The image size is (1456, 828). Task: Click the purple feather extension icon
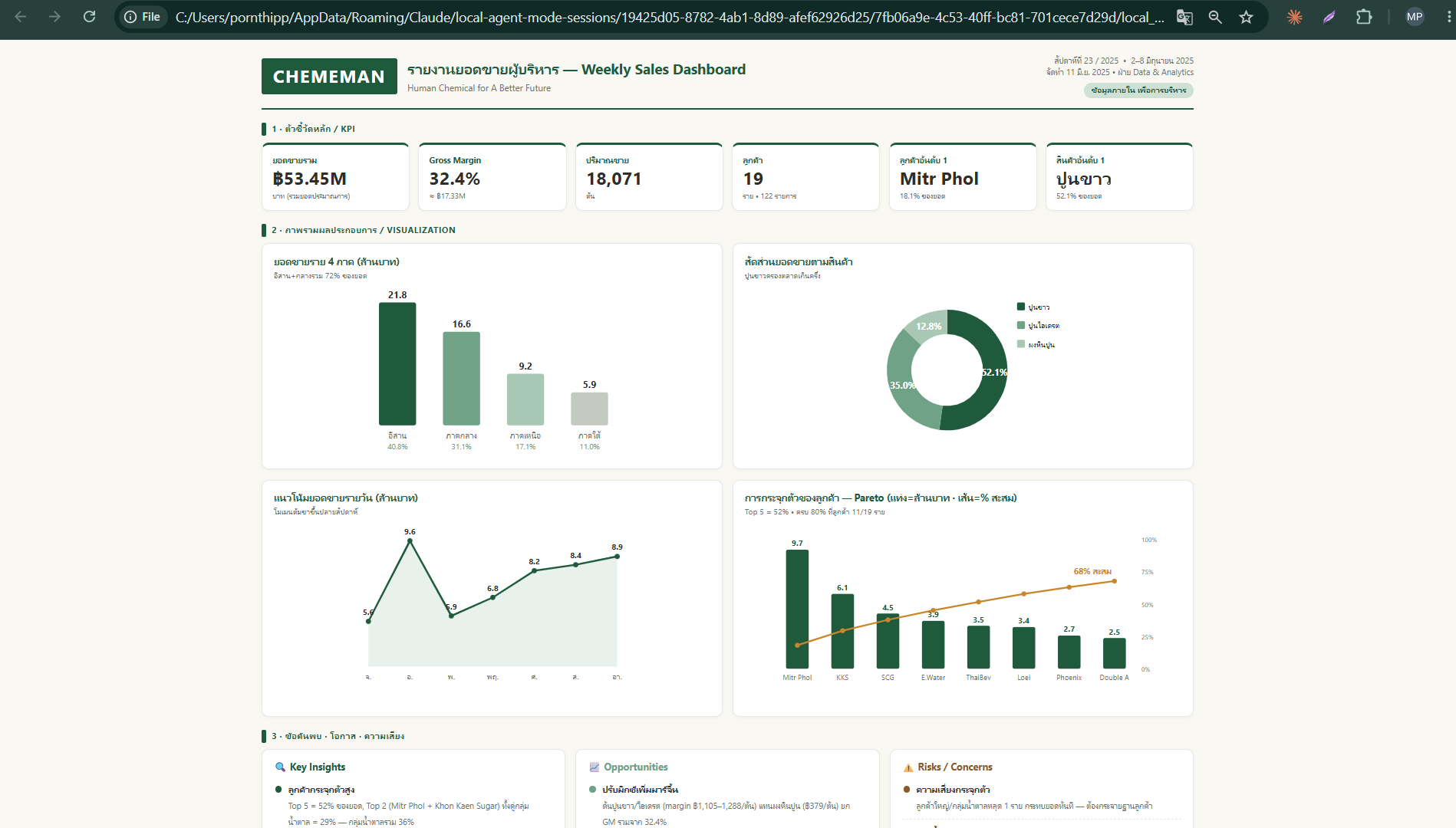[x=1329, y=17]
